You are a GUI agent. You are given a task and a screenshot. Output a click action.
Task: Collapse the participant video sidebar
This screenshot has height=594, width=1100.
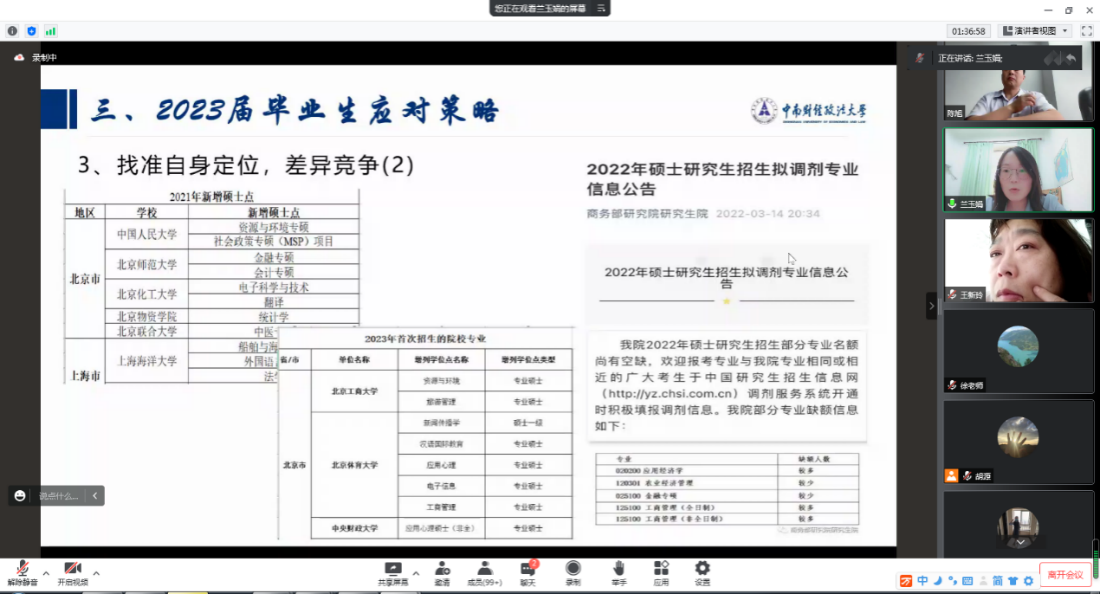click(931, 306)
